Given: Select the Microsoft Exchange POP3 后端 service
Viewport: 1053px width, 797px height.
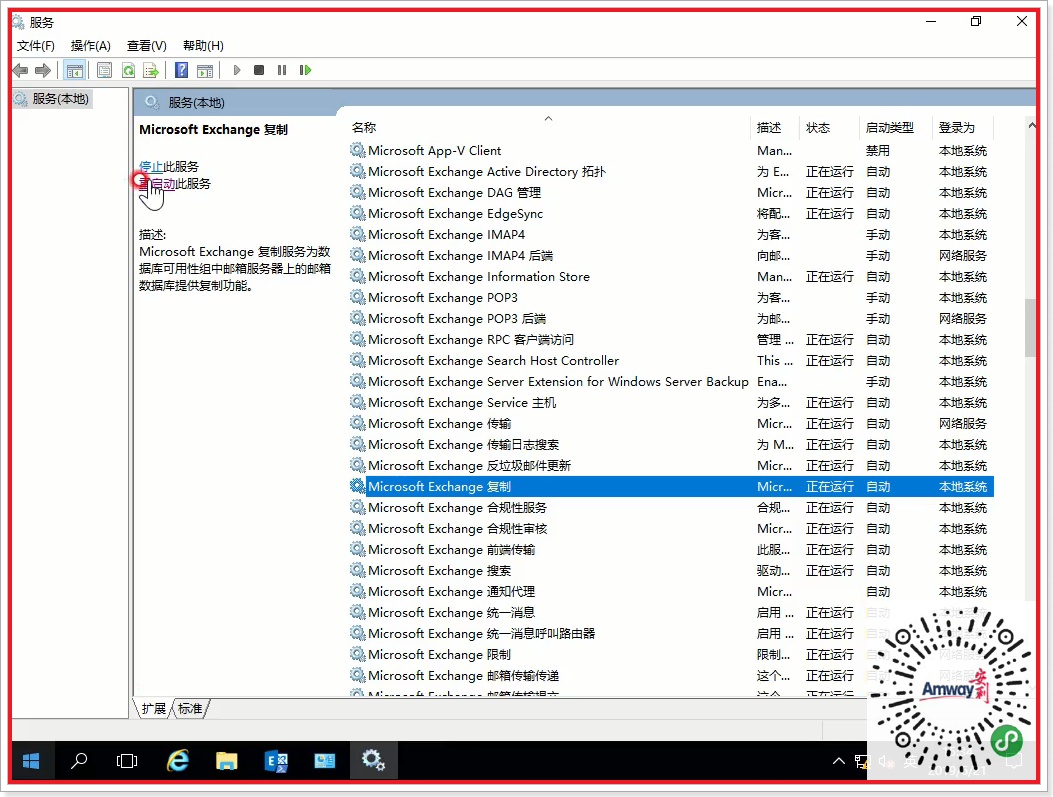Looking at the screenshot, I should (672, 318).
